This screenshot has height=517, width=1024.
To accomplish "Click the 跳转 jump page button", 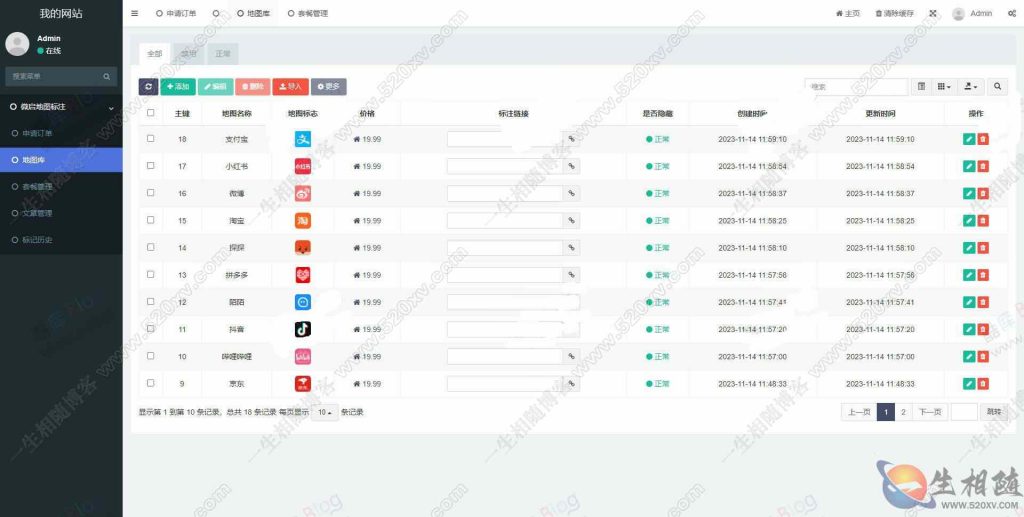I will [x=993, y=412].
